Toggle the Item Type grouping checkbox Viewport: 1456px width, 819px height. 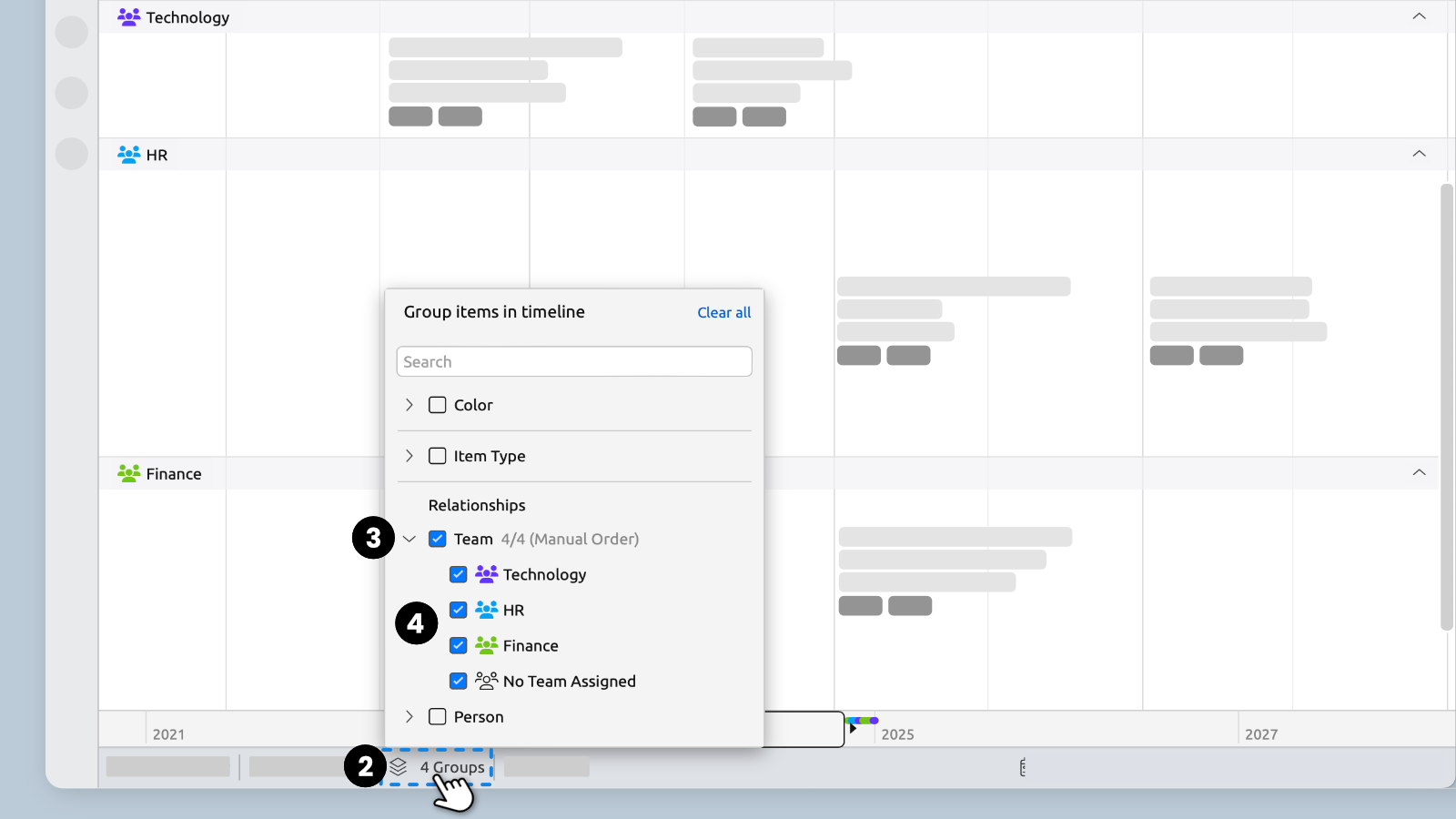coord(438,456)
